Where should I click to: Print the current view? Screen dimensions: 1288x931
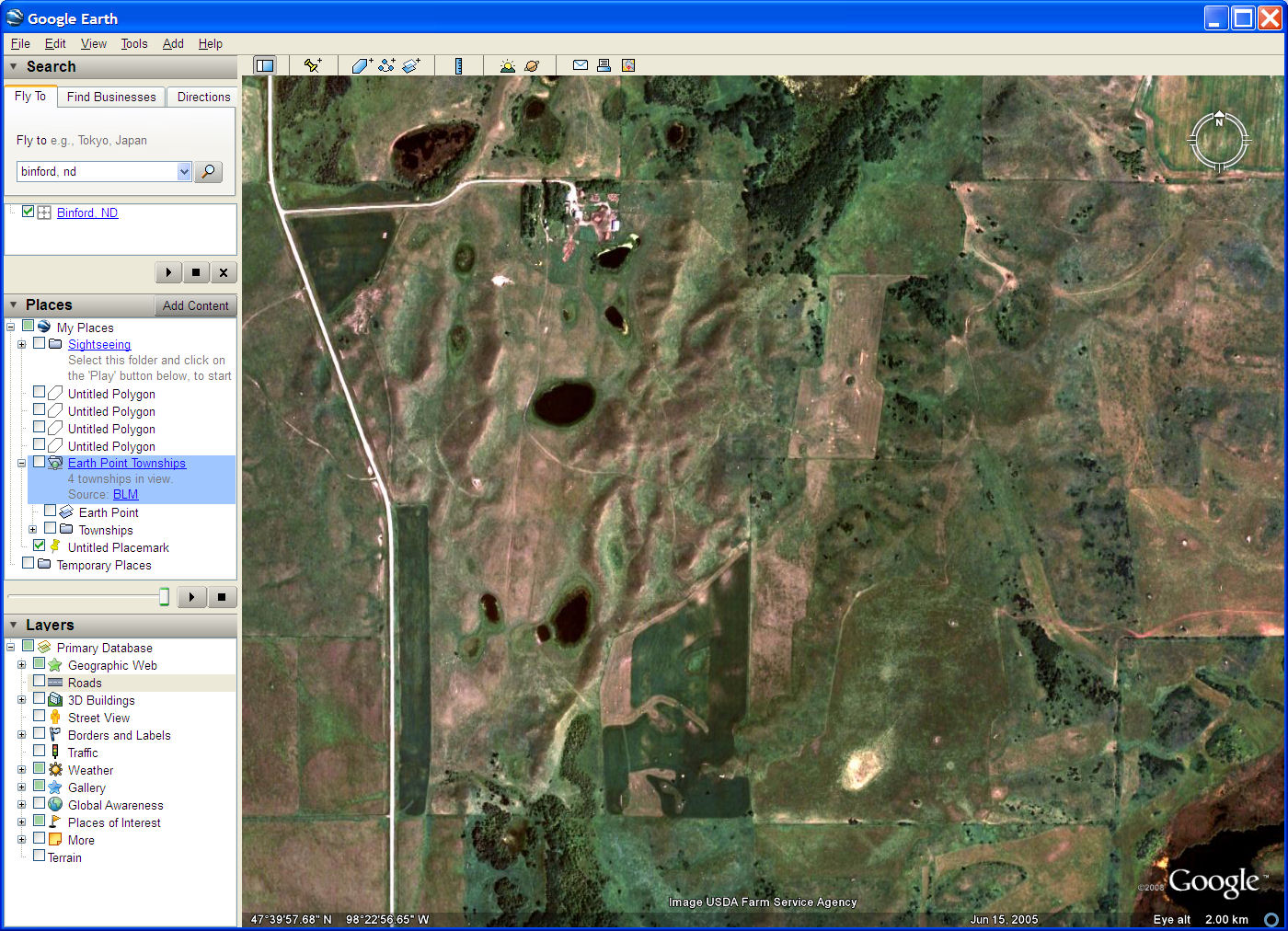point(604,65)
